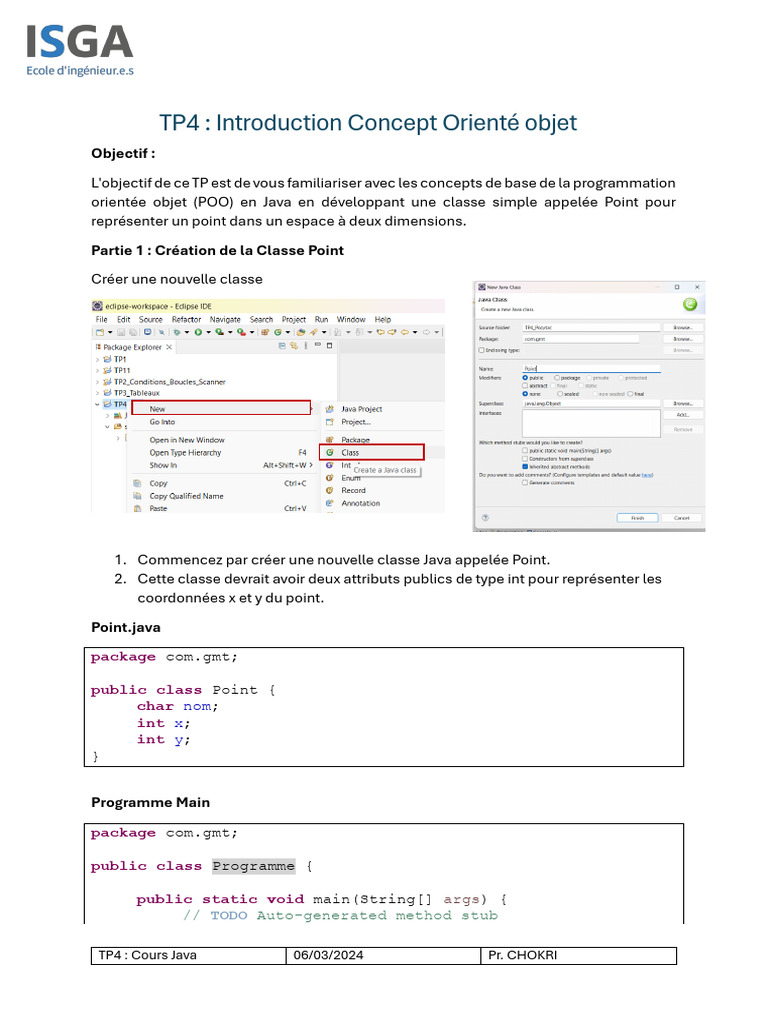Minimize the Package Explorer view
Screen dimensions: 768x1024
point(317,345)
